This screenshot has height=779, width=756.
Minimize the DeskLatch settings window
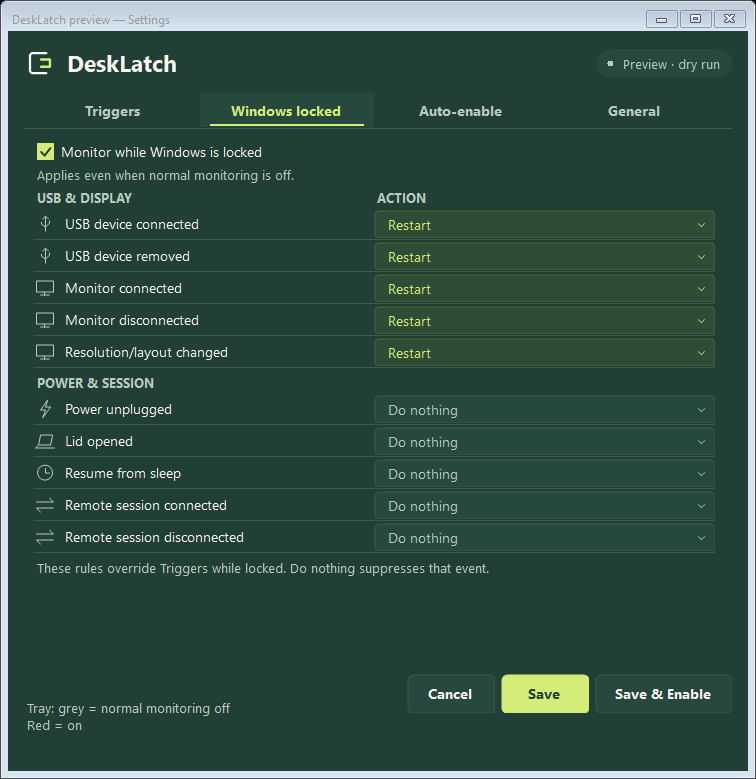tap(661, 19)
